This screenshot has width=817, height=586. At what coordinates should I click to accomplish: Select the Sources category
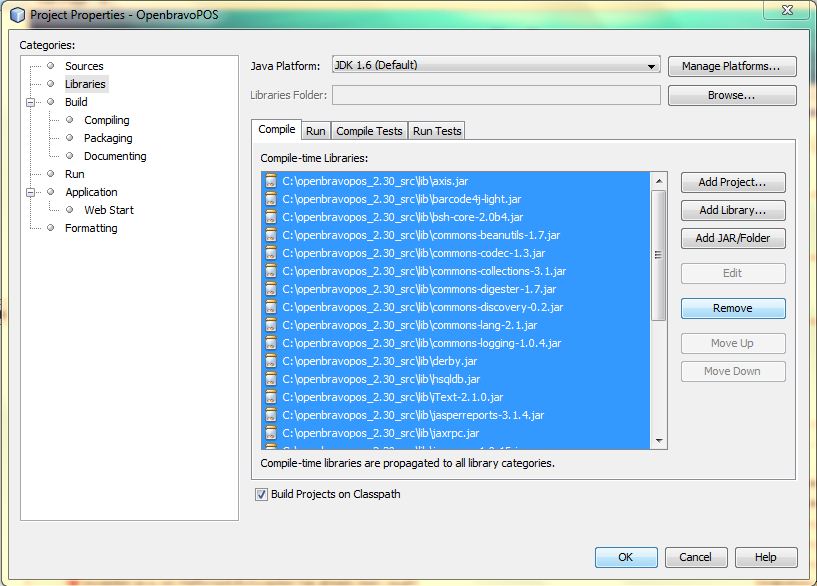(x=84, y=66)
